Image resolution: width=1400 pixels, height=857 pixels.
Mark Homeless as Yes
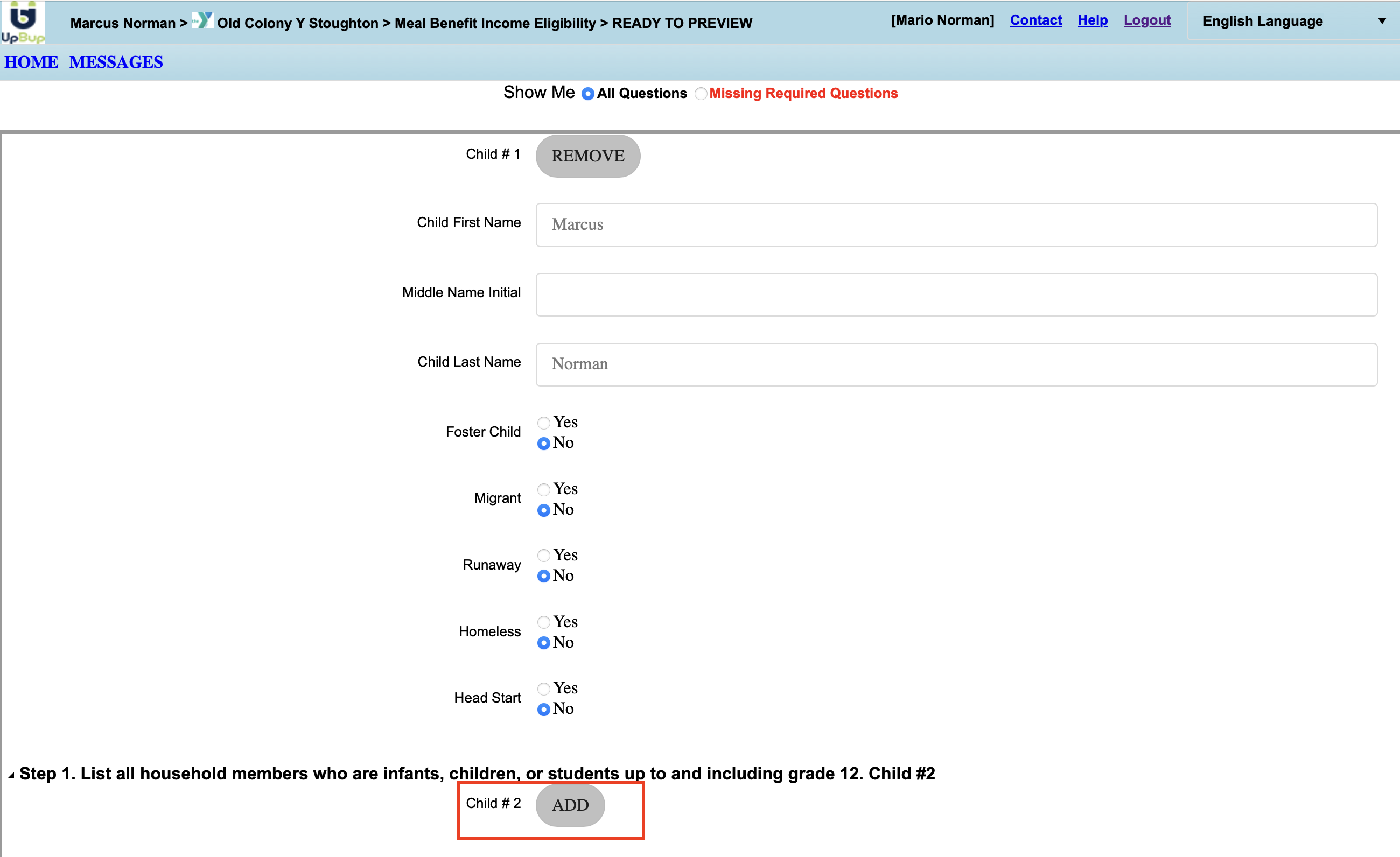[544, 622]
